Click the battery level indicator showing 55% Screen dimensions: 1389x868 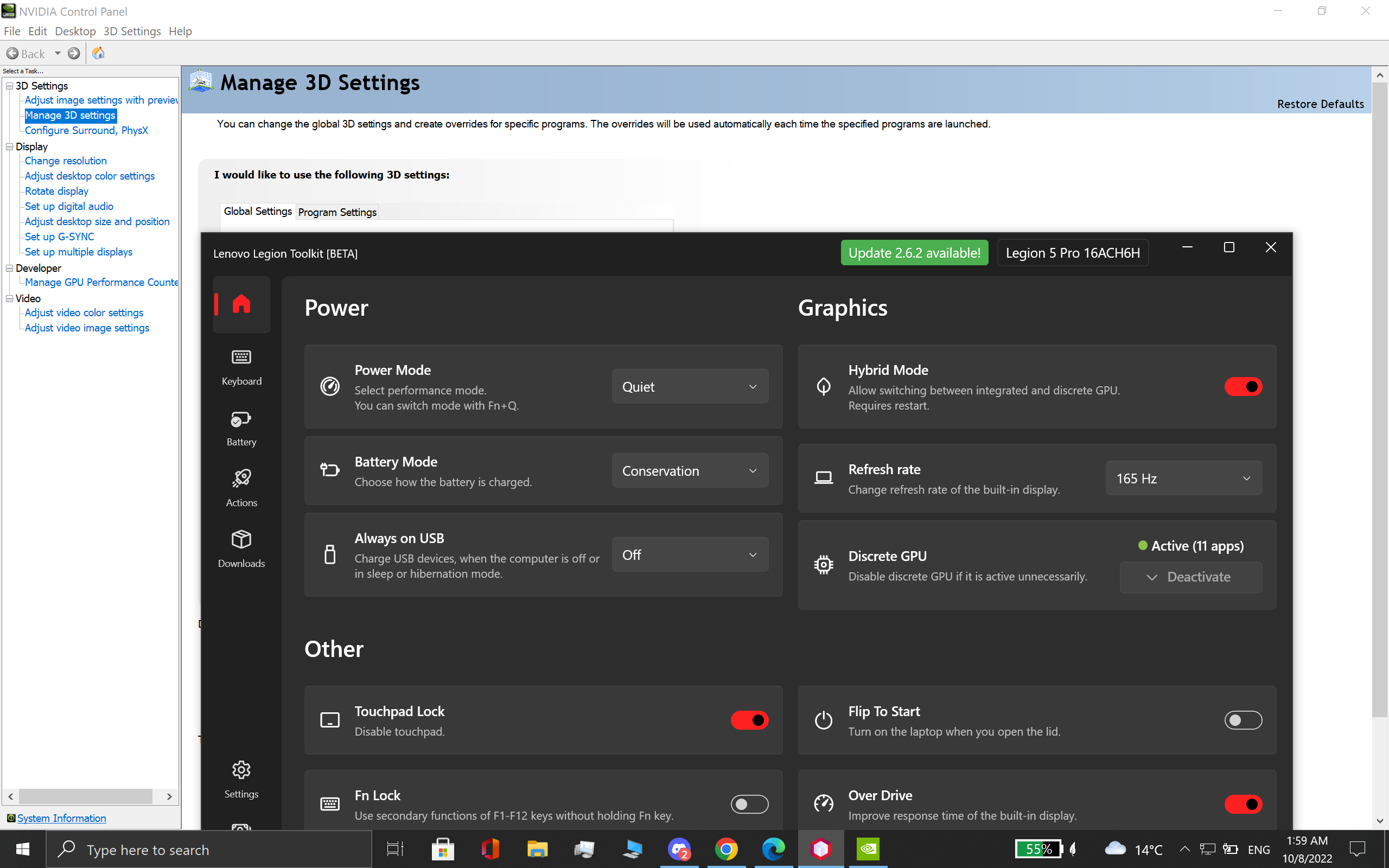pos(1040,849)
